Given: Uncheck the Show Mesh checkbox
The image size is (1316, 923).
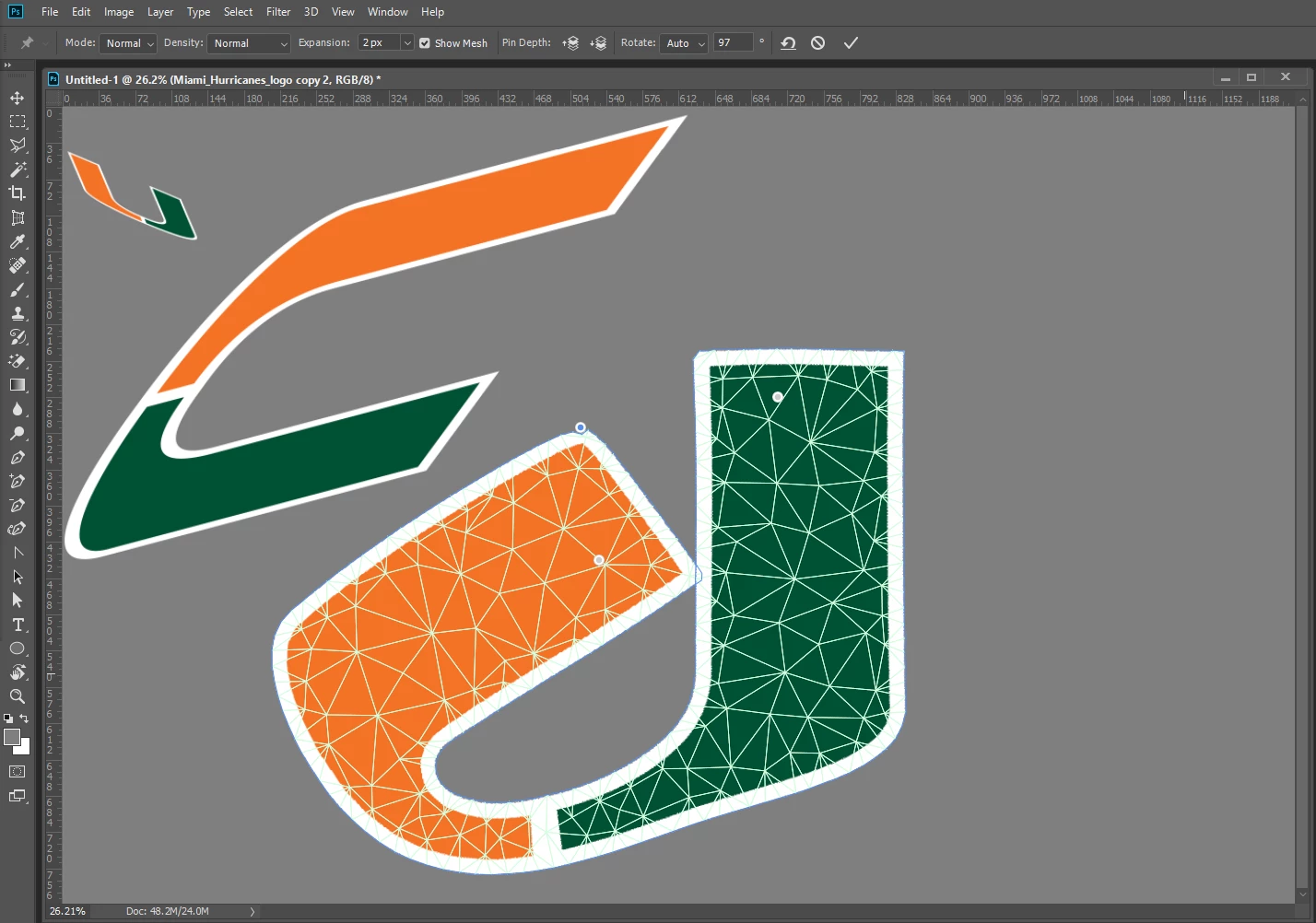Looking at the screenshot, I should click(x=425, y=43).
